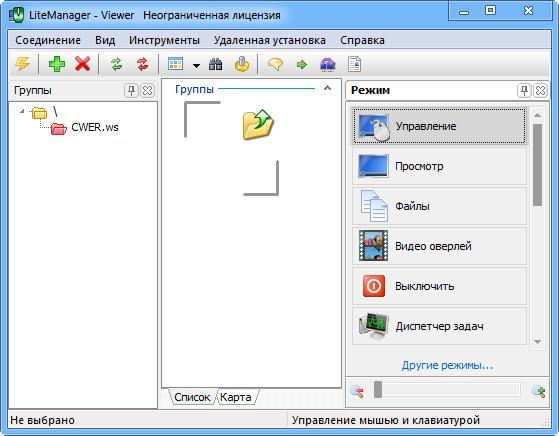Select the Диспетчер задач mode
This screenshot has width=559, height=436.
click(439, 326)
